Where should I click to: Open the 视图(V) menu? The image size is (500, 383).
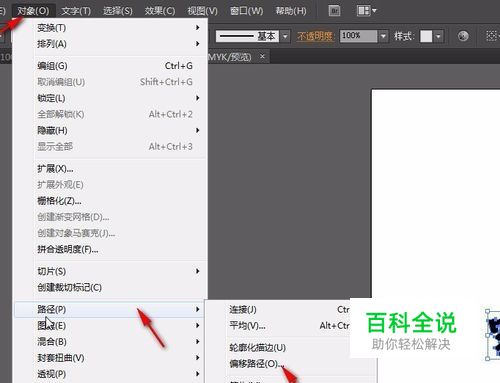coord(202,11)
